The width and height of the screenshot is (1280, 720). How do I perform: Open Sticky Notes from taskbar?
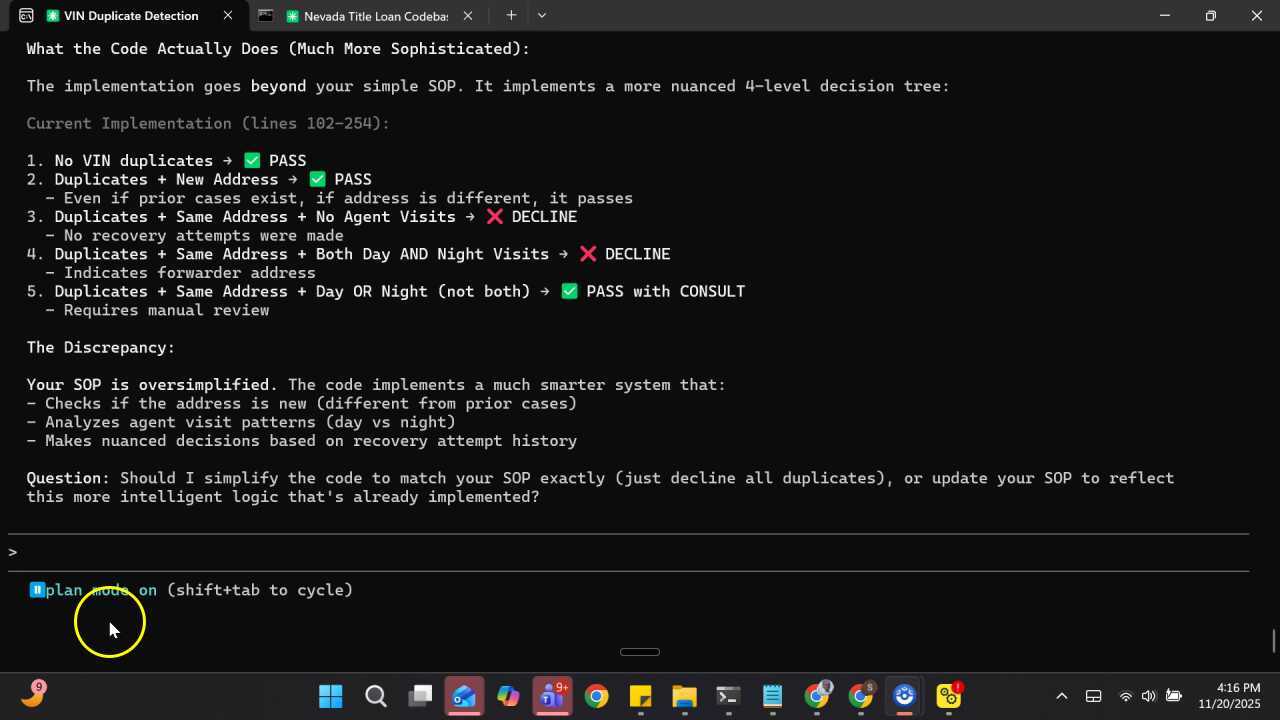640,696
